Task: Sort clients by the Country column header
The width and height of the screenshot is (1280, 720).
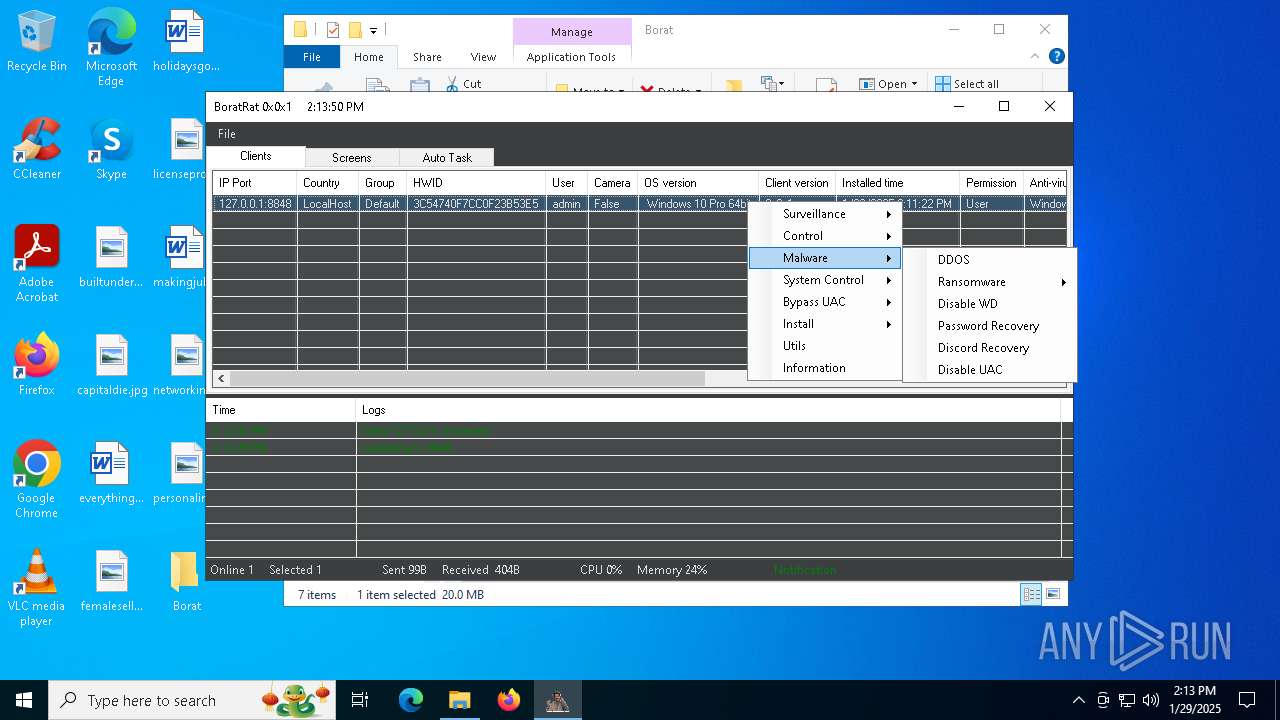Action: click(327, 183)
